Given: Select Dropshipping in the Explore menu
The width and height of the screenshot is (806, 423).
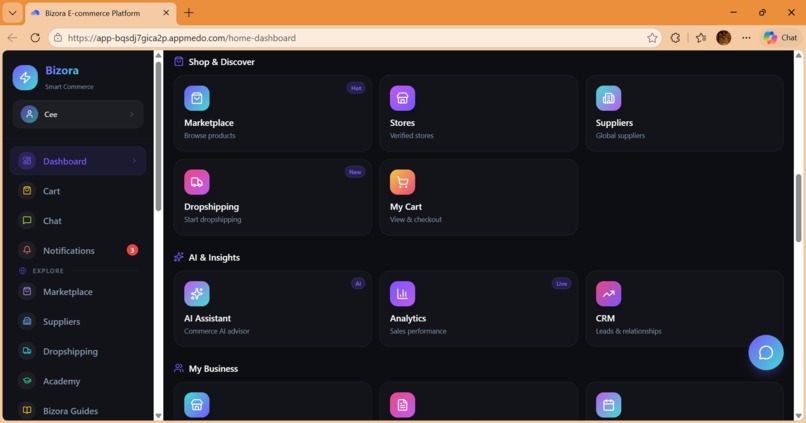Looking at the screenshot, I should (78, 351).
